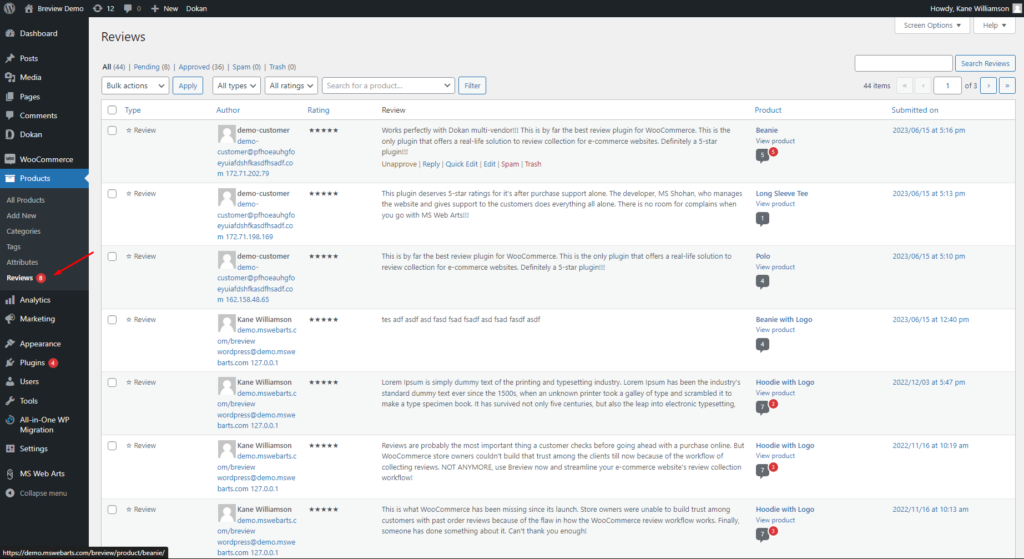The height and width of the screenshot is (559, 1024).
Task: Open the All Products submenu item
Action: click(x=25, y=200)
